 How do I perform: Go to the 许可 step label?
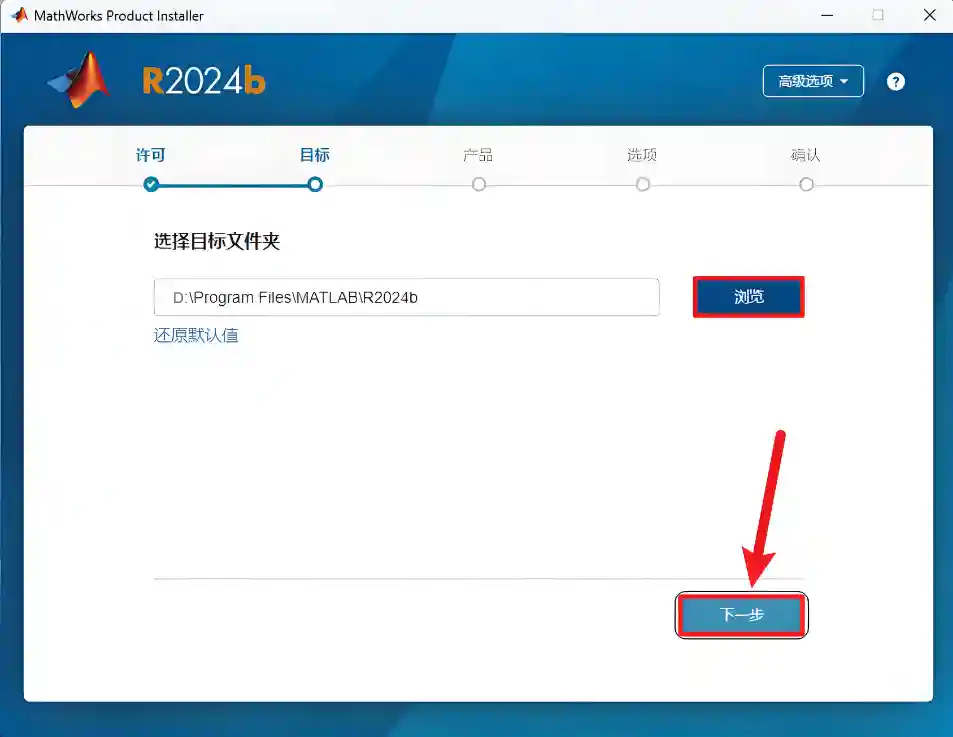(151, 155)
